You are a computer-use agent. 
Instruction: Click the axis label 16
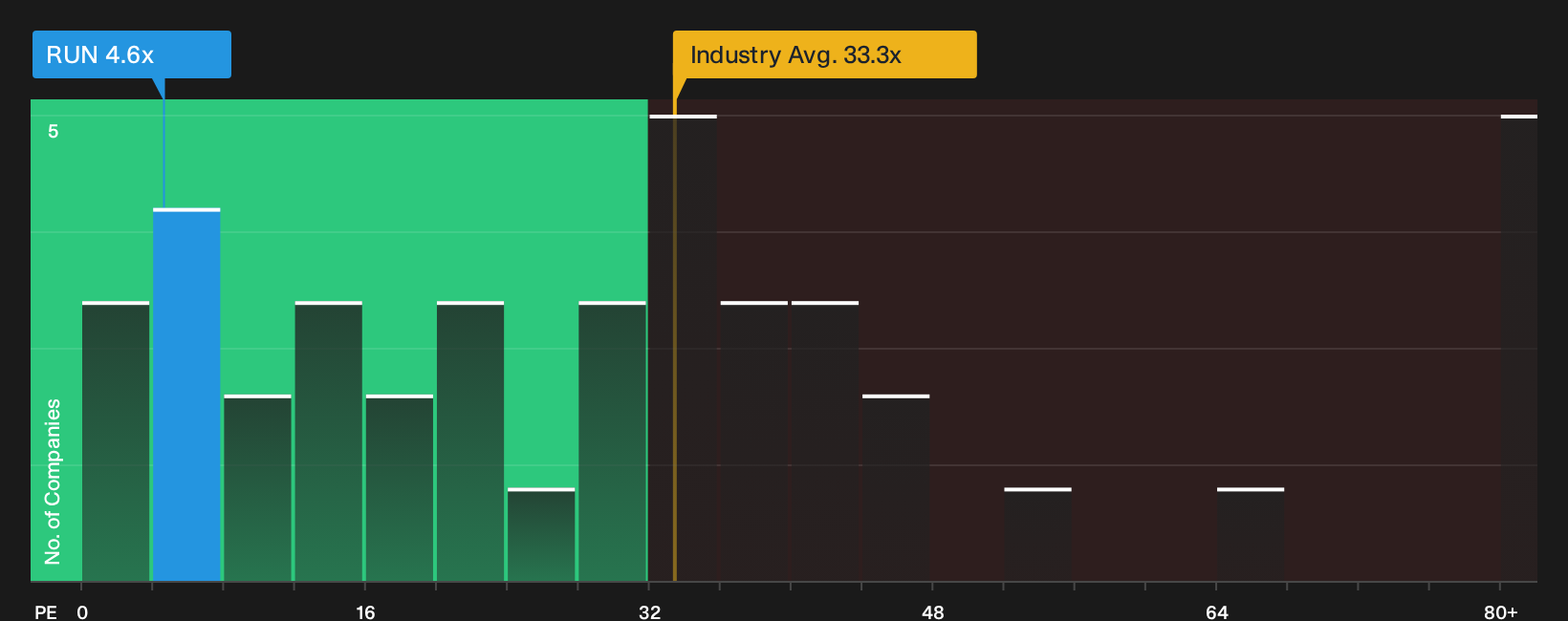tap(365, 611)
